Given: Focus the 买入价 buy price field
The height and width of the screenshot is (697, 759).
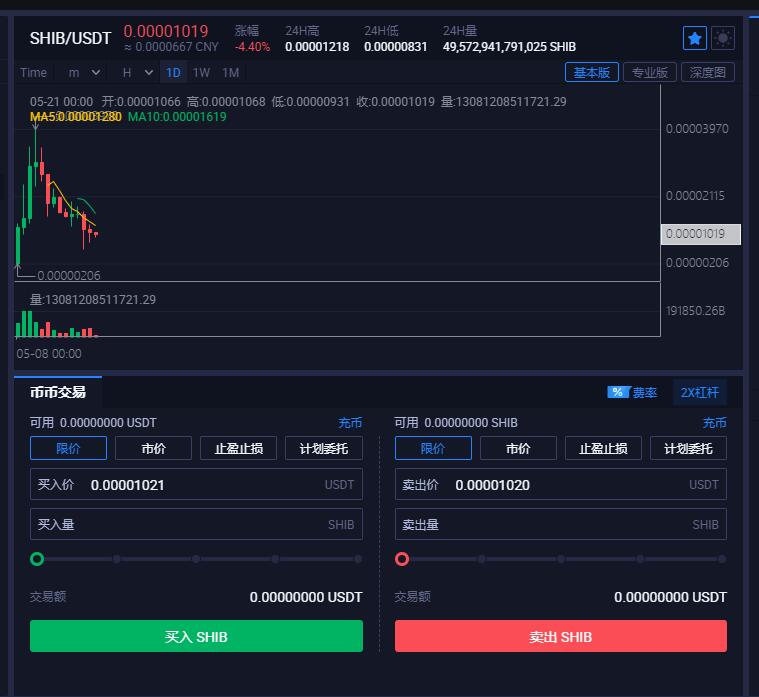Looking at the screenshot, I should 196,484.
